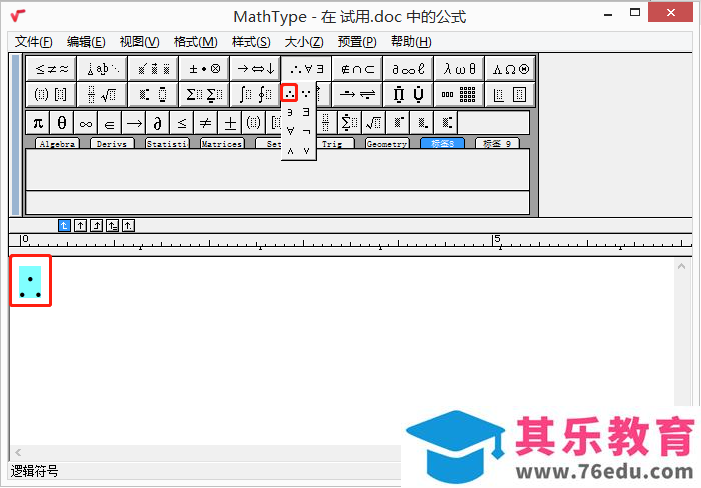Insert the therefore symbol ∴ from the popup
Viewport: 701px width, 488px height.
[x=290, y=93]
